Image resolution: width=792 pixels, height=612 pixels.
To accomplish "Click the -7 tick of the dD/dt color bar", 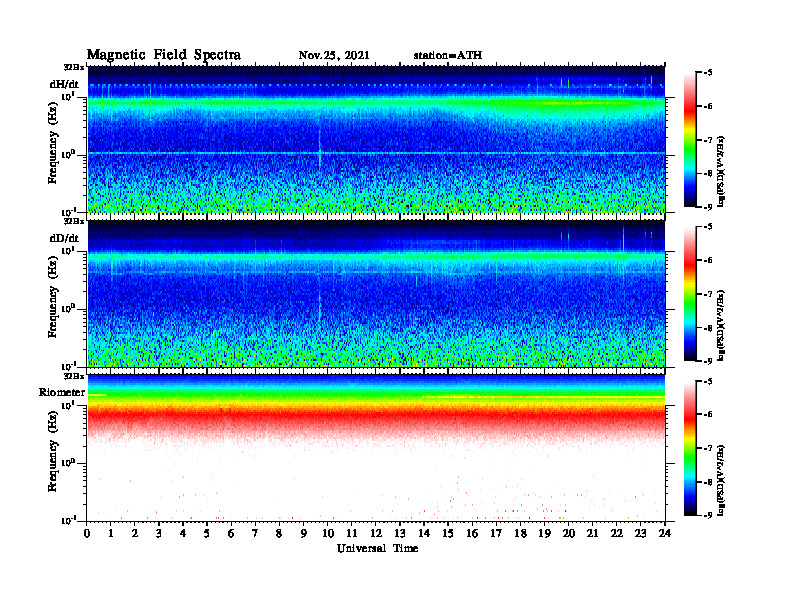I will (708, 294).
